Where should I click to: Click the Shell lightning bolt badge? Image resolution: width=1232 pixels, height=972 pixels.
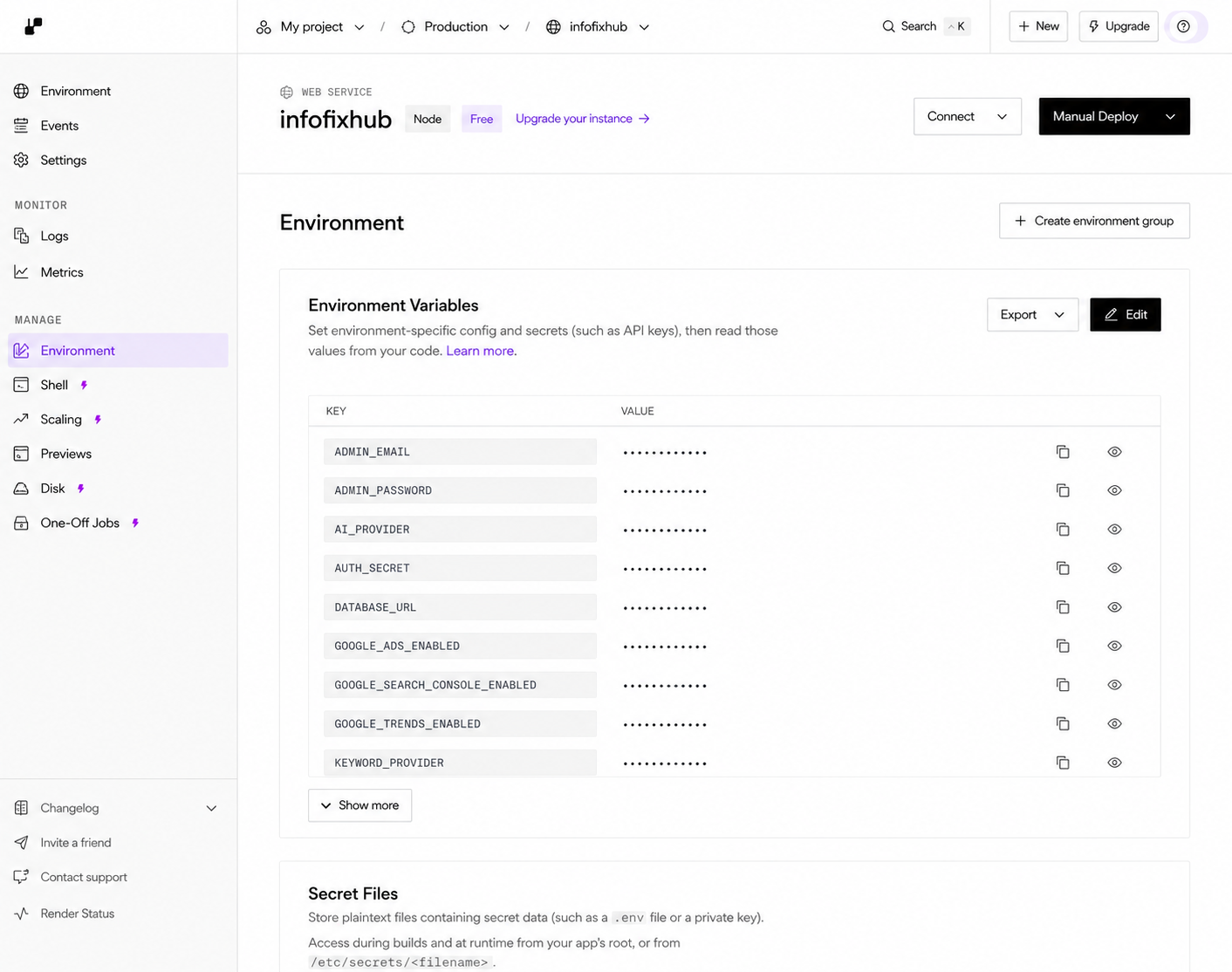[x=85, y=385]
